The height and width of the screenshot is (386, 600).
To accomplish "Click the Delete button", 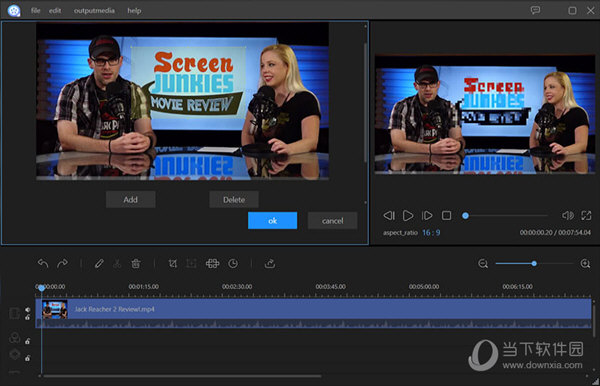I will coord(234,199).
